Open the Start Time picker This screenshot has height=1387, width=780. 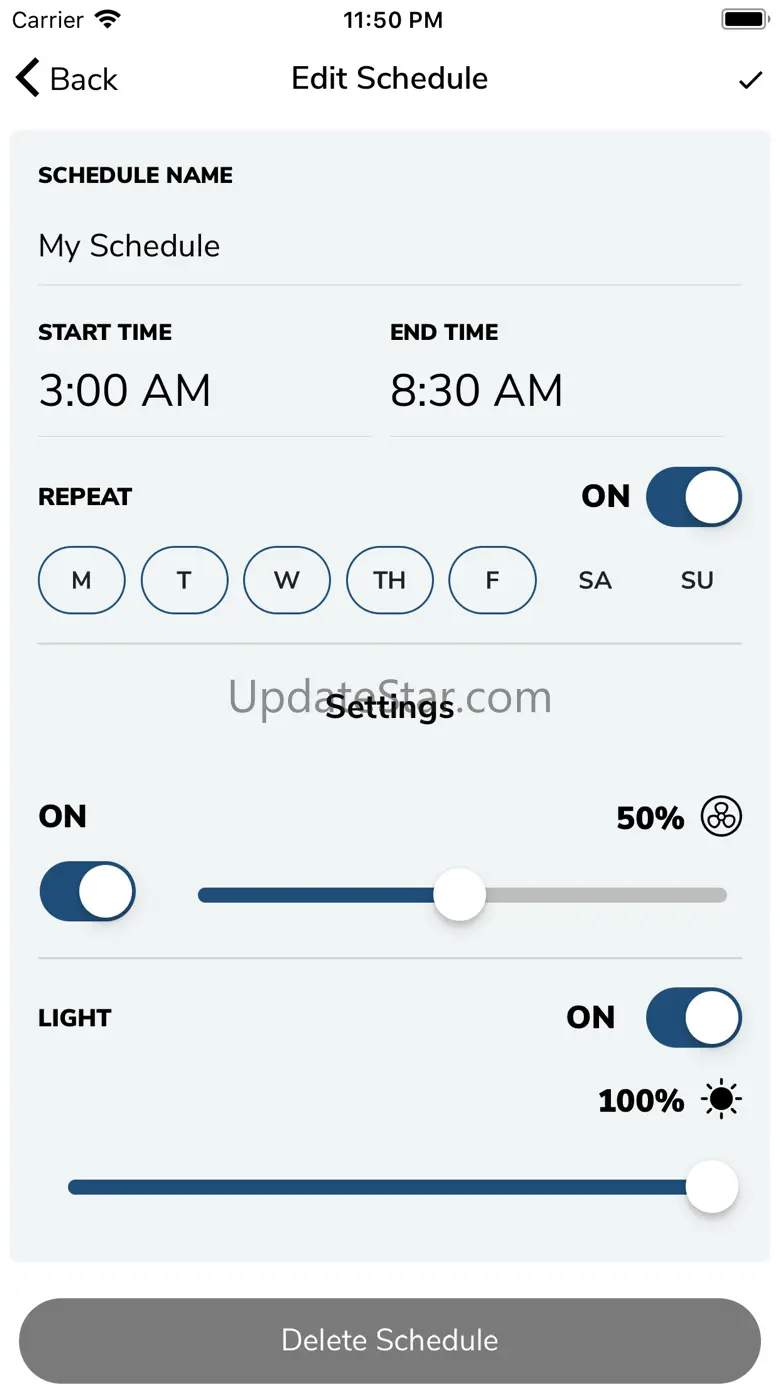pos(125,390)
